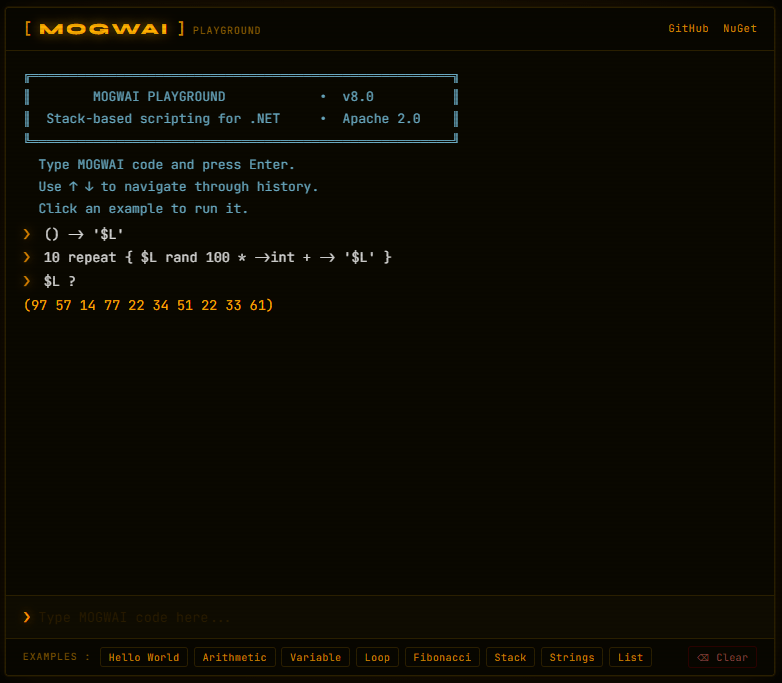
Task: Click the "() -> '$L'" command line
Action: [x=83, y=234]
